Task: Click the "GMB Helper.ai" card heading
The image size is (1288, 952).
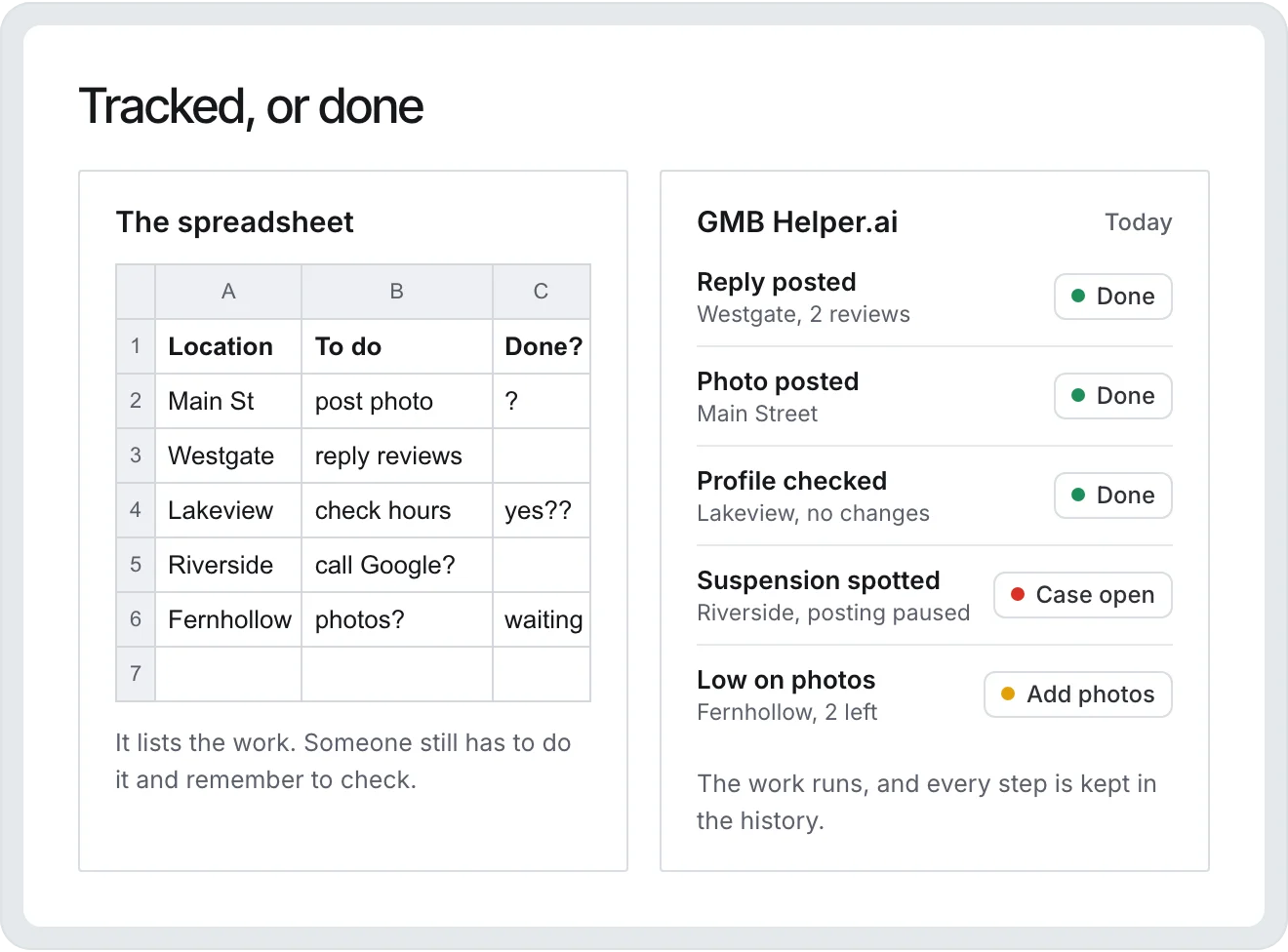Action: (x=797, y=222)
